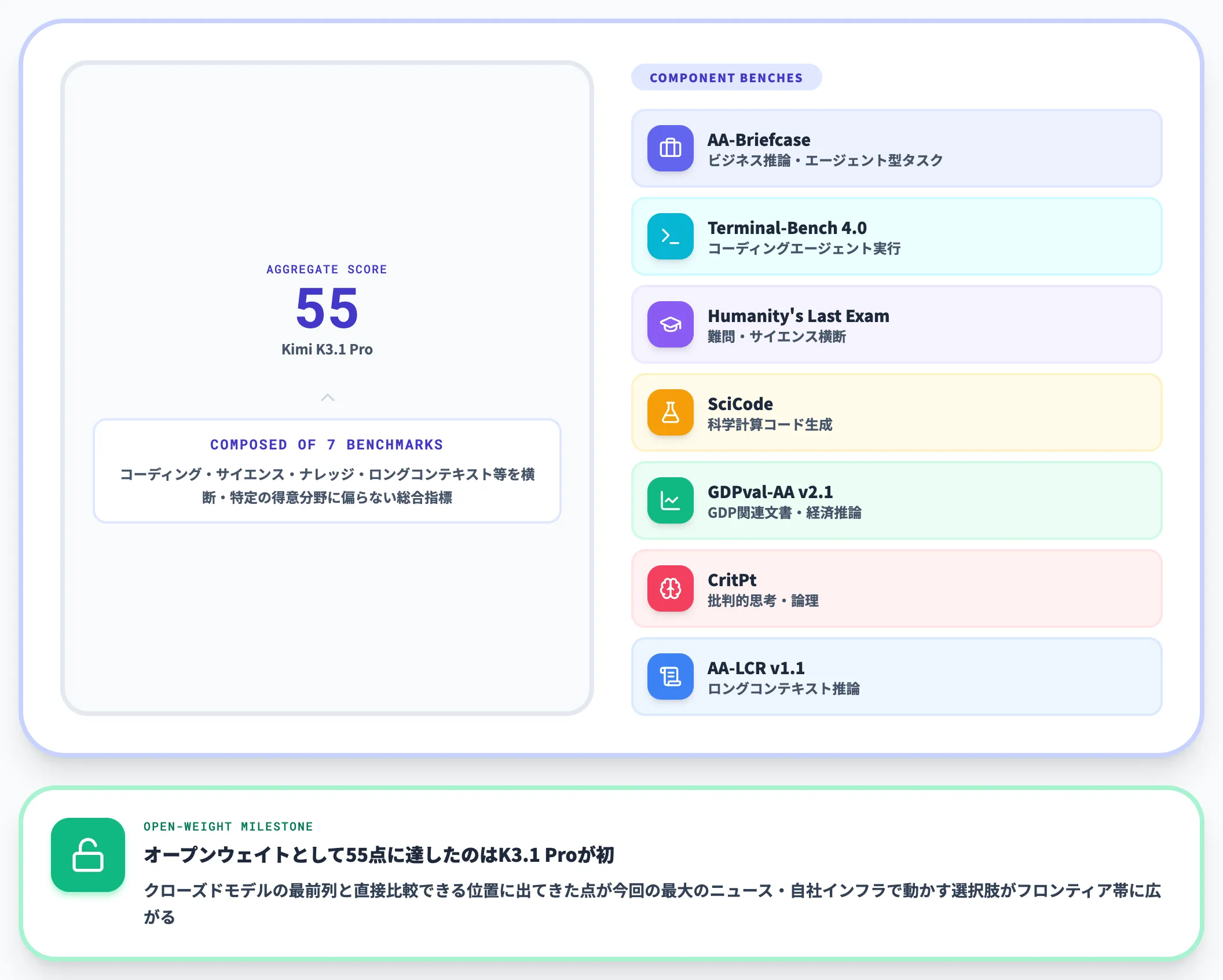
Task: Click the Humanity's Last Exam title
Action: (x=798, y=316)
